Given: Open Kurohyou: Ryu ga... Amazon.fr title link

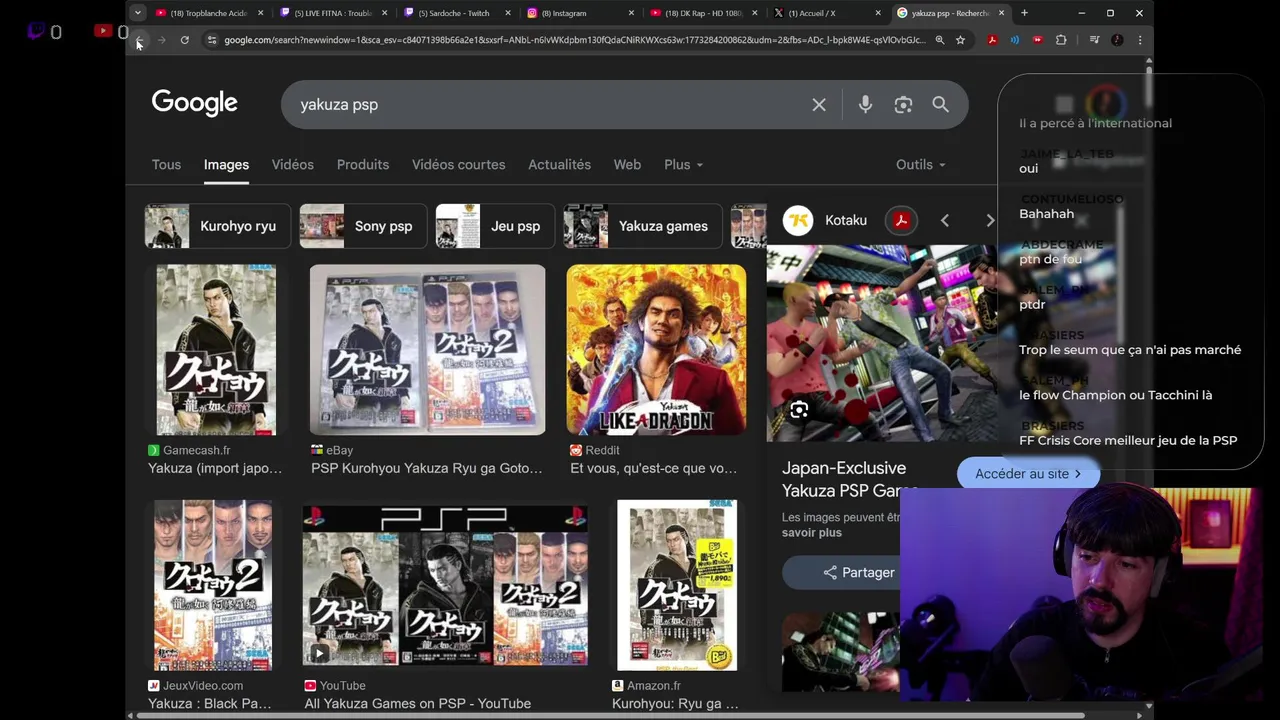Looking at the screenshot, I should tap(675, 703).
